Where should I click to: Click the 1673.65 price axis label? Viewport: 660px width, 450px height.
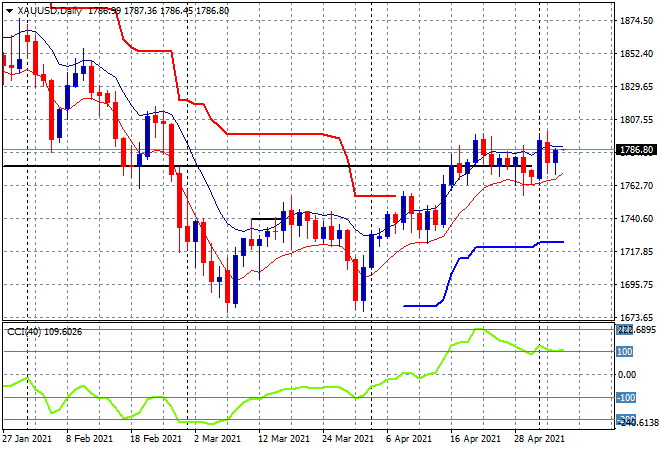(637, 317)
